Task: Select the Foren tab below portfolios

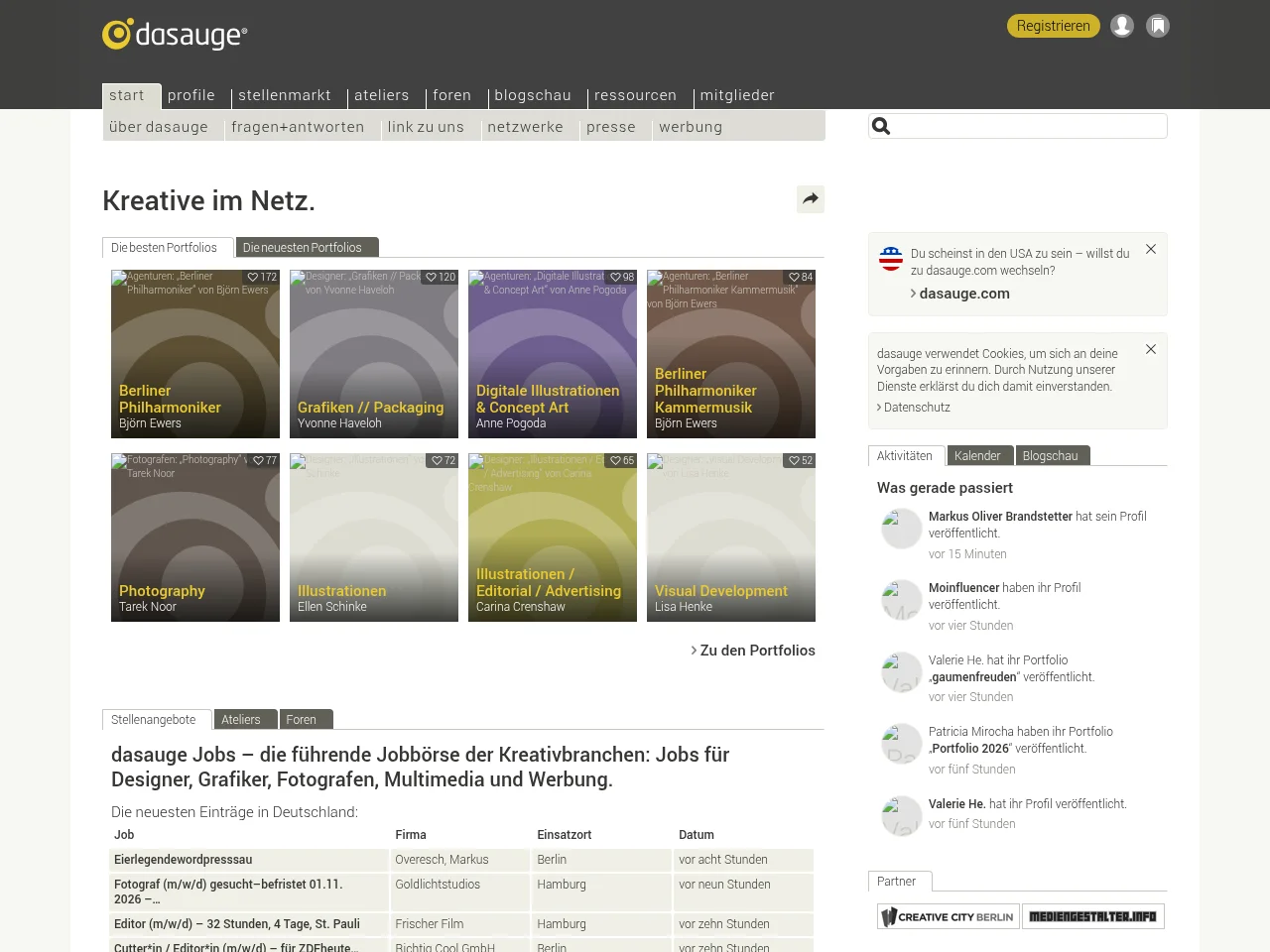Action: [x=306, y=720]
